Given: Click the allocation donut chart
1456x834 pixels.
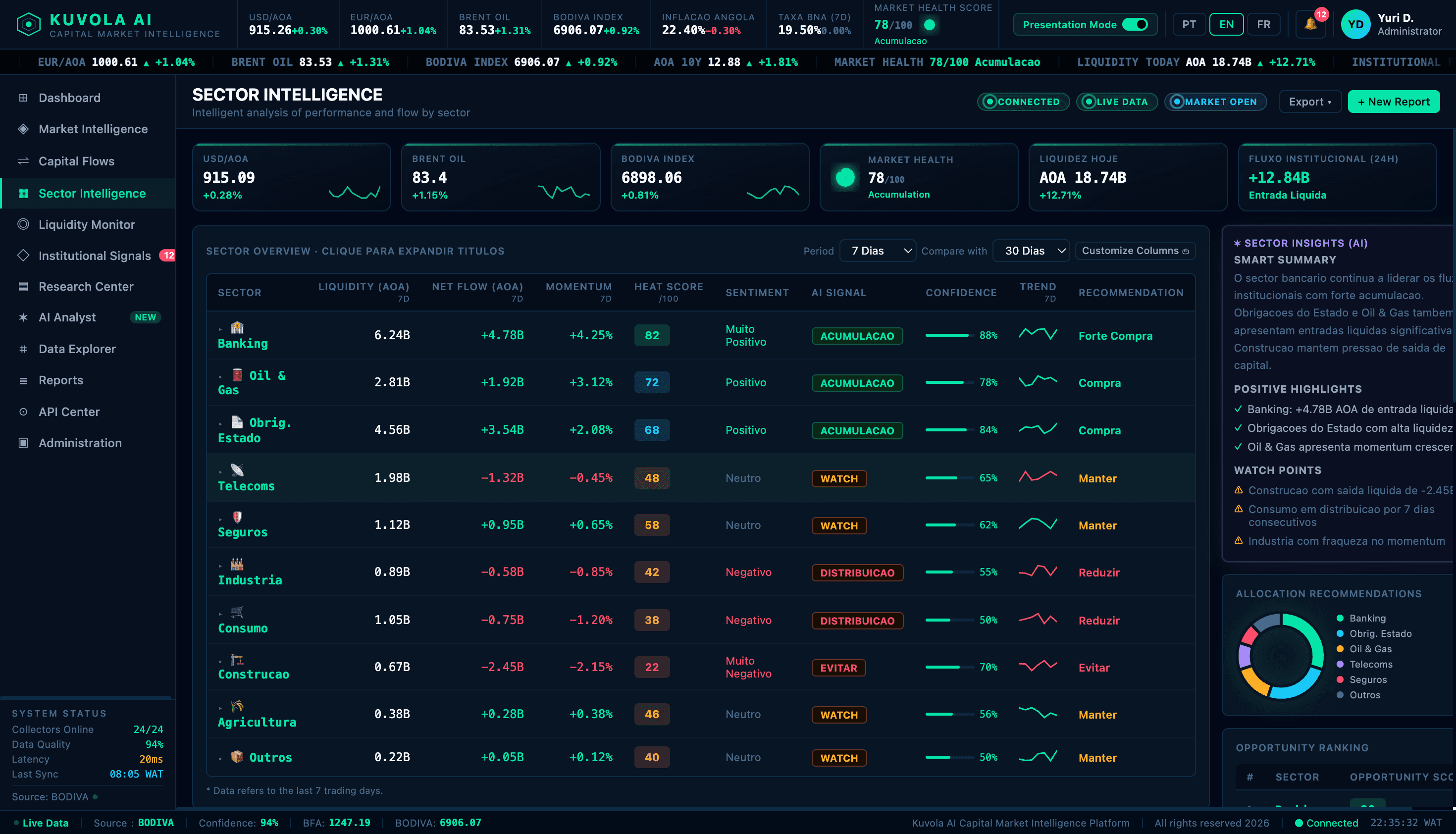Looking at the screenshot, I should coord(1281,656).
